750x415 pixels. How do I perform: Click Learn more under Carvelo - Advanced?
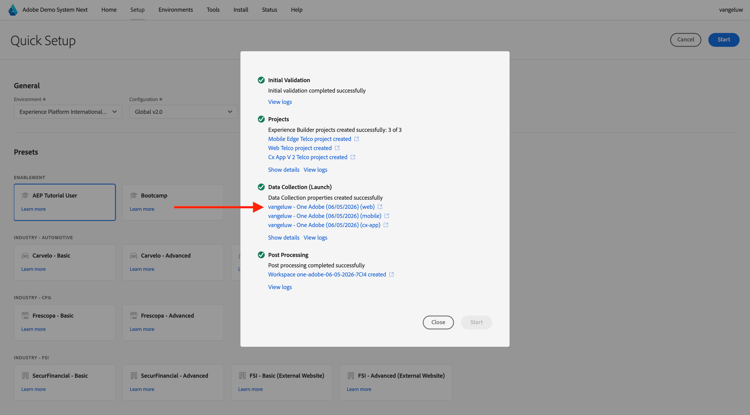click(142, 269)
